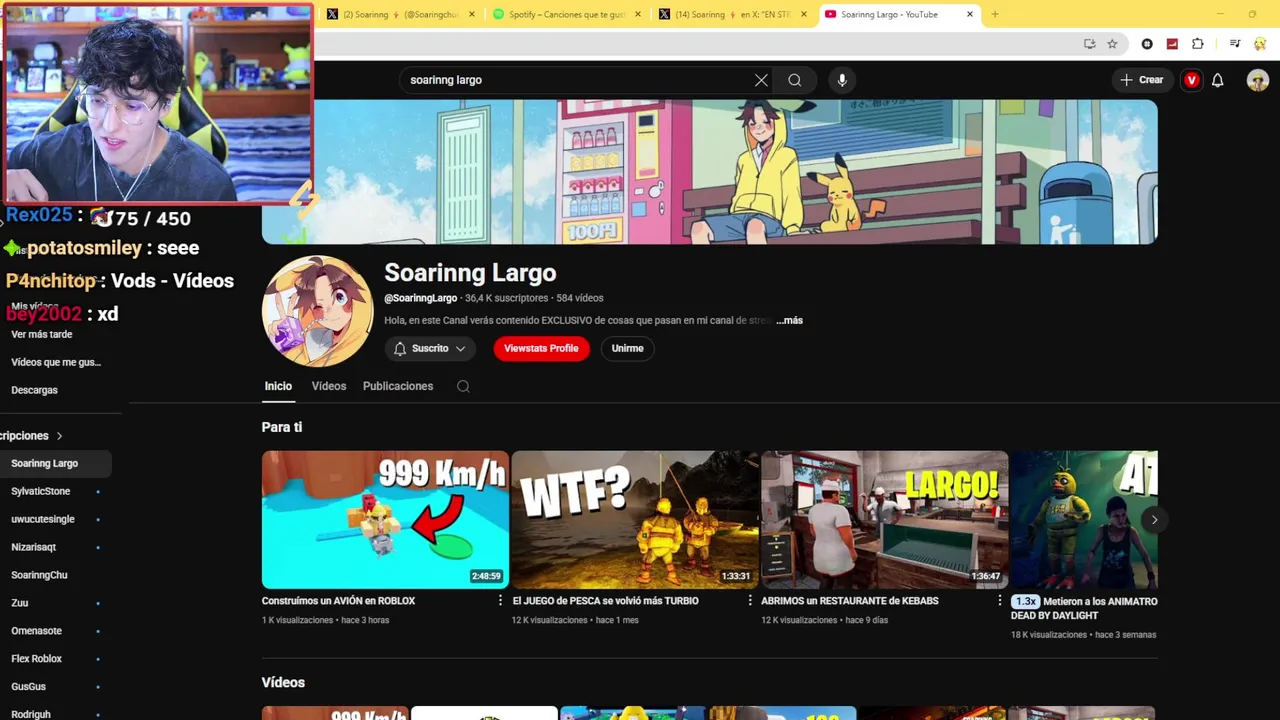This screenshot has width=1280, height=720.
Task: Open the media controls music icon
Action: click(x=1235, y=44)
